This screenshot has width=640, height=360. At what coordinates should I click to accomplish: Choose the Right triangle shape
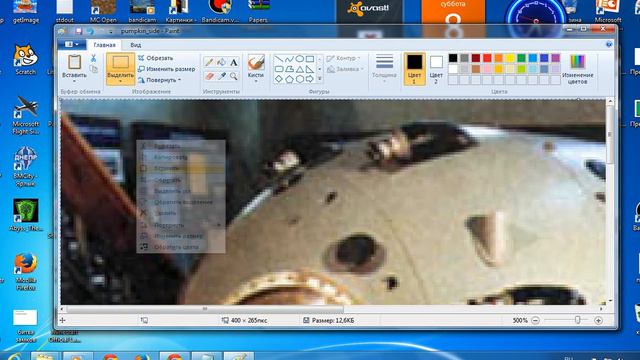click(310, 69)
